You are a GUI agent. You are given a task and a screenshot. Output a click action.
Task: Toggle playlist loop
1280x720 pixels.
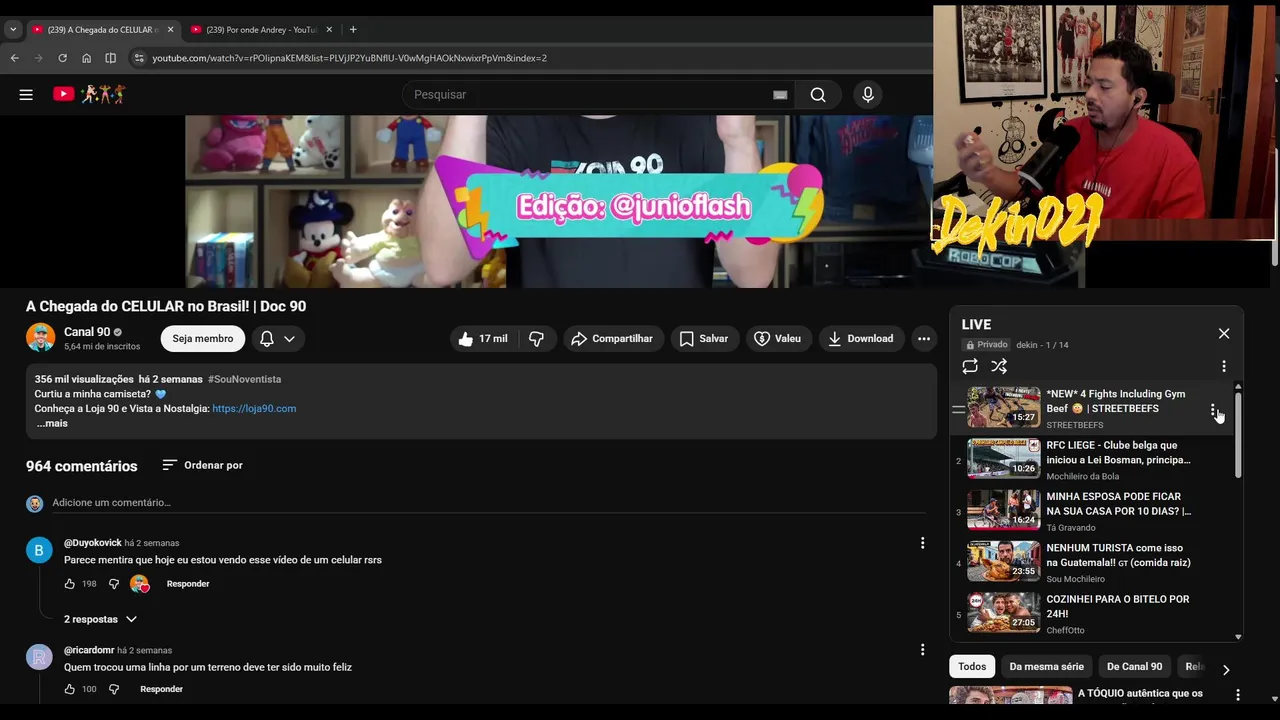pyautogui.click(x=970, y=367)
